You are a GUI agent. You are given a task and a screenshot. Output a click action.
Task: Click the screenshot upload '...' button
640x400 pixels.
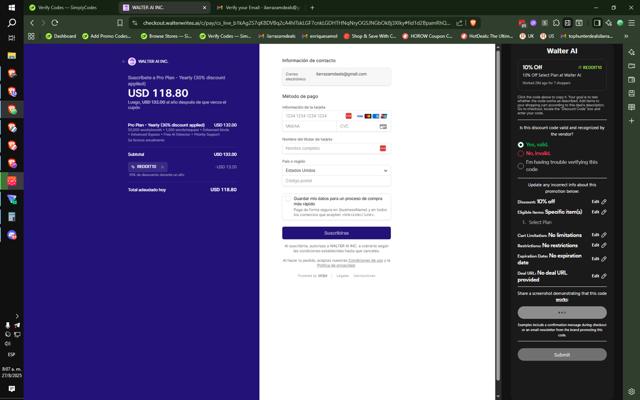point(562,313)
